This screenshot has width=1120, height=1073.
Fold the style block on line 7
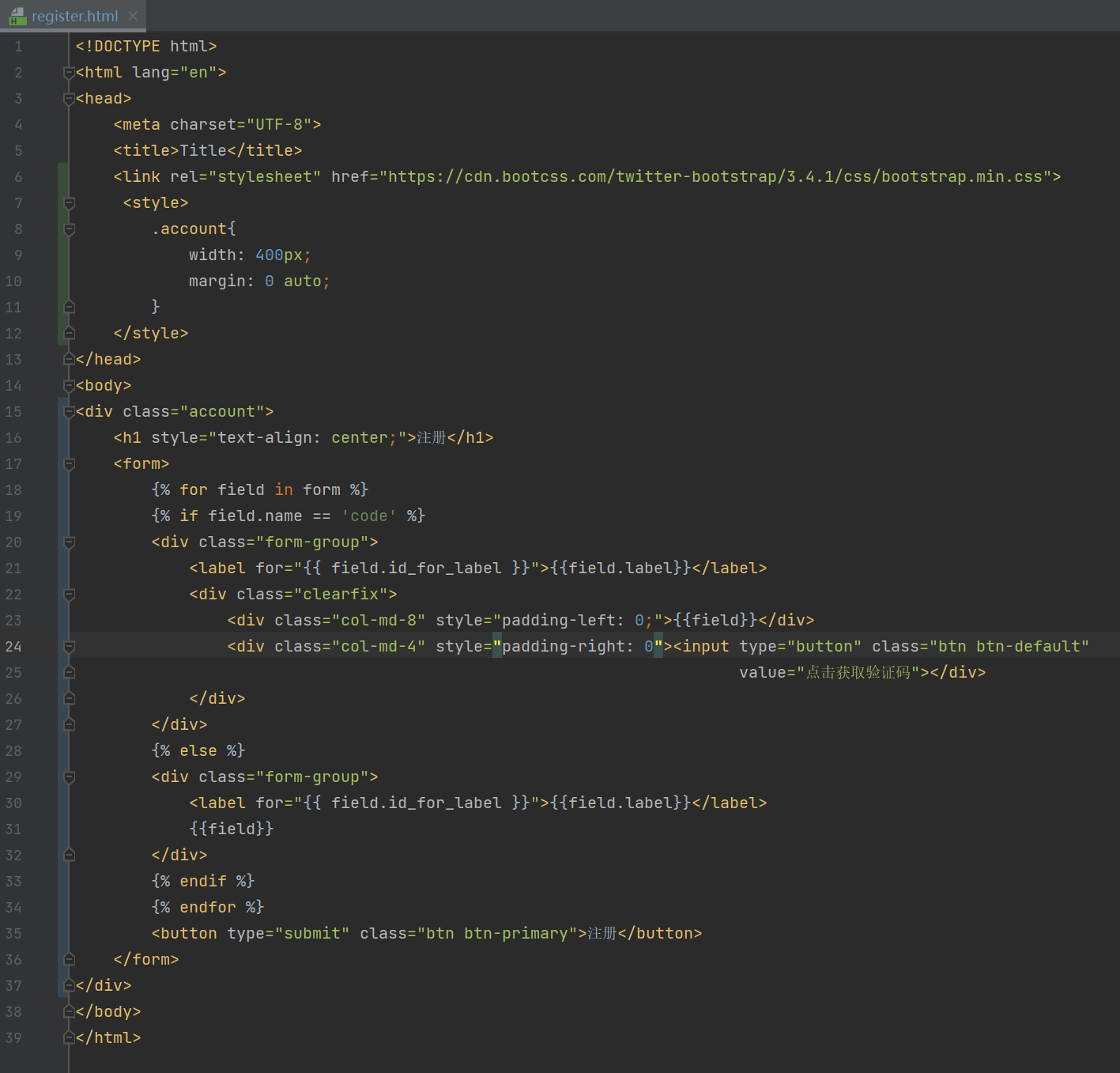pos(70,203)
